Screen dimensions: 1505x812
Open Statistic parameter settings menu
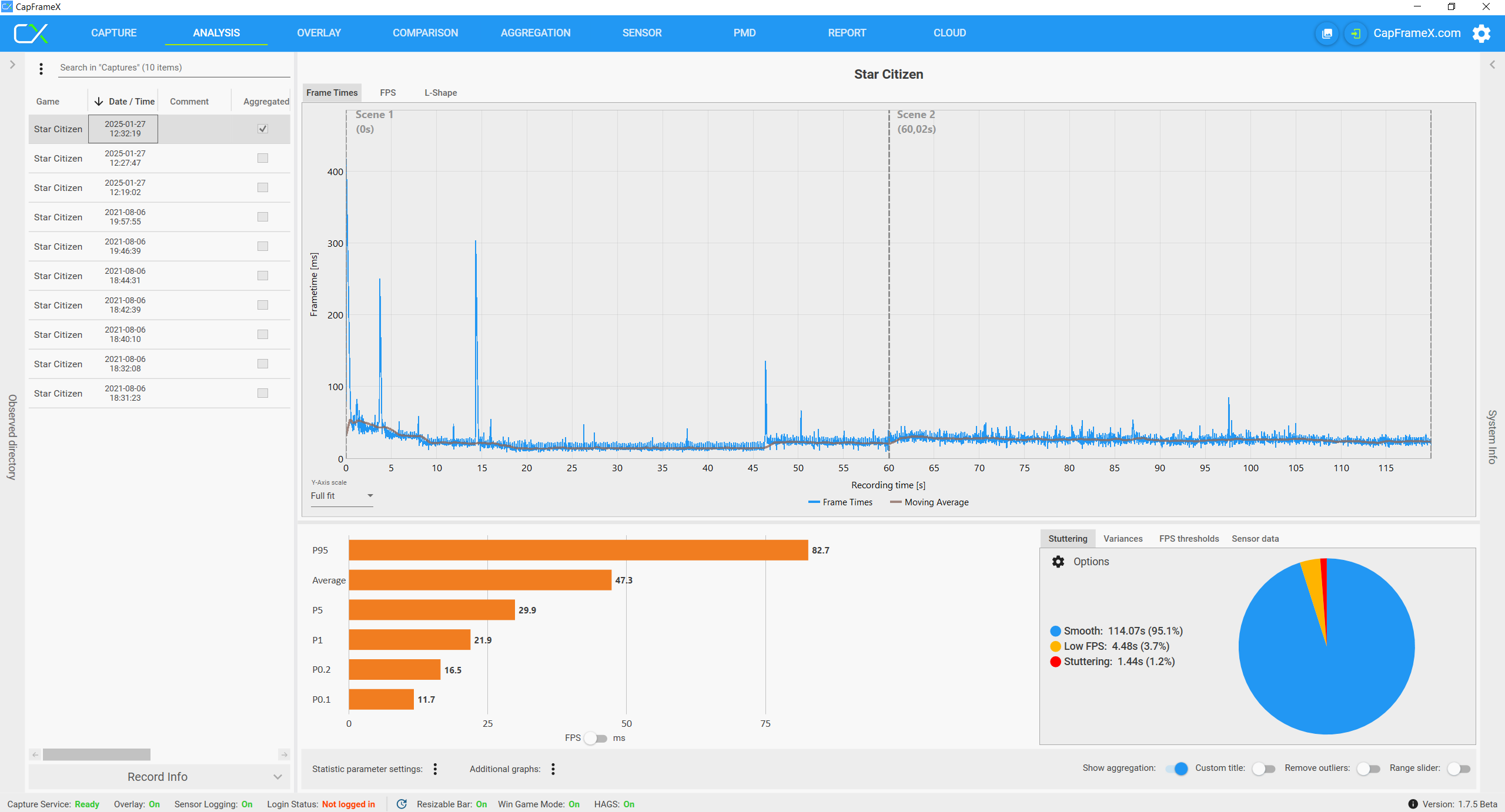pos(435,769)
